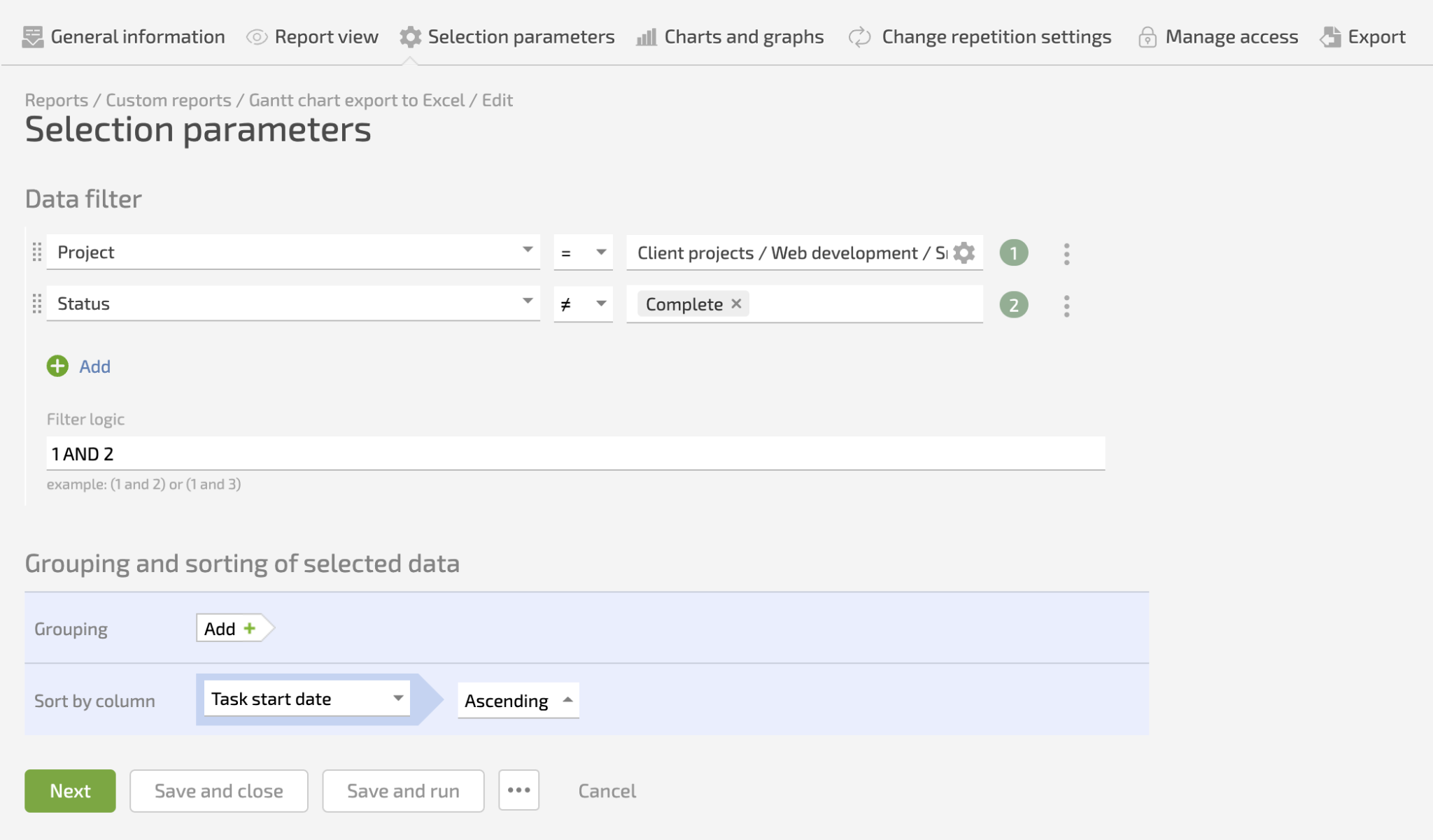The width and height of the screenshot is (1433, 840).
Task: Open the Task start date sort column dropdown
Action: [x=305, y=698]
